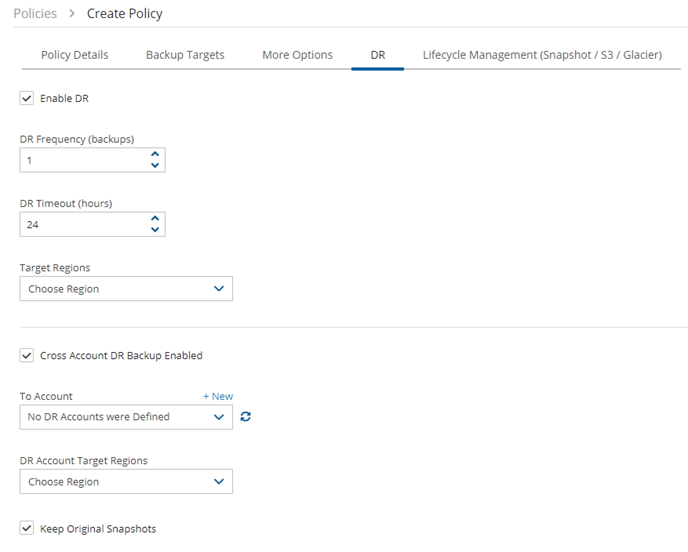Screen dimensions: 688x552
Task: Go to the More Options tab
Action: (297, 55)
